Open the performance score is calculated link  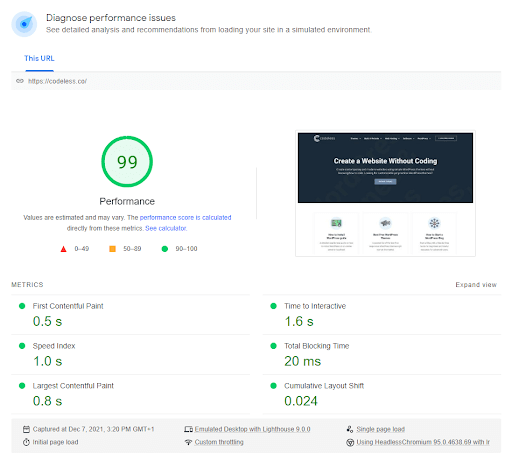coord(185,218)
